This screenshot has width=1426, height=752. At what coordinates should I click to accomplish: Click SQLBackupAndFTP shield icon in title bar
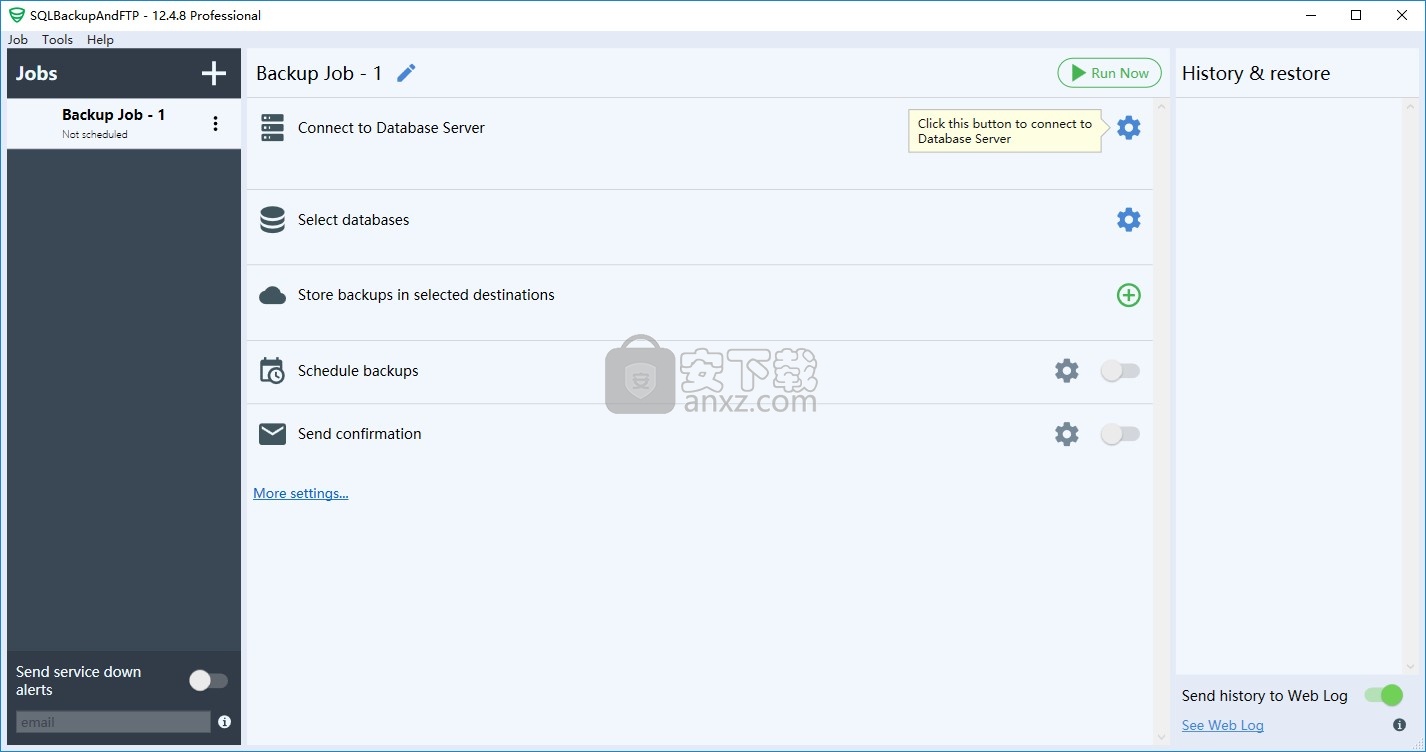[x=16, y=15]
